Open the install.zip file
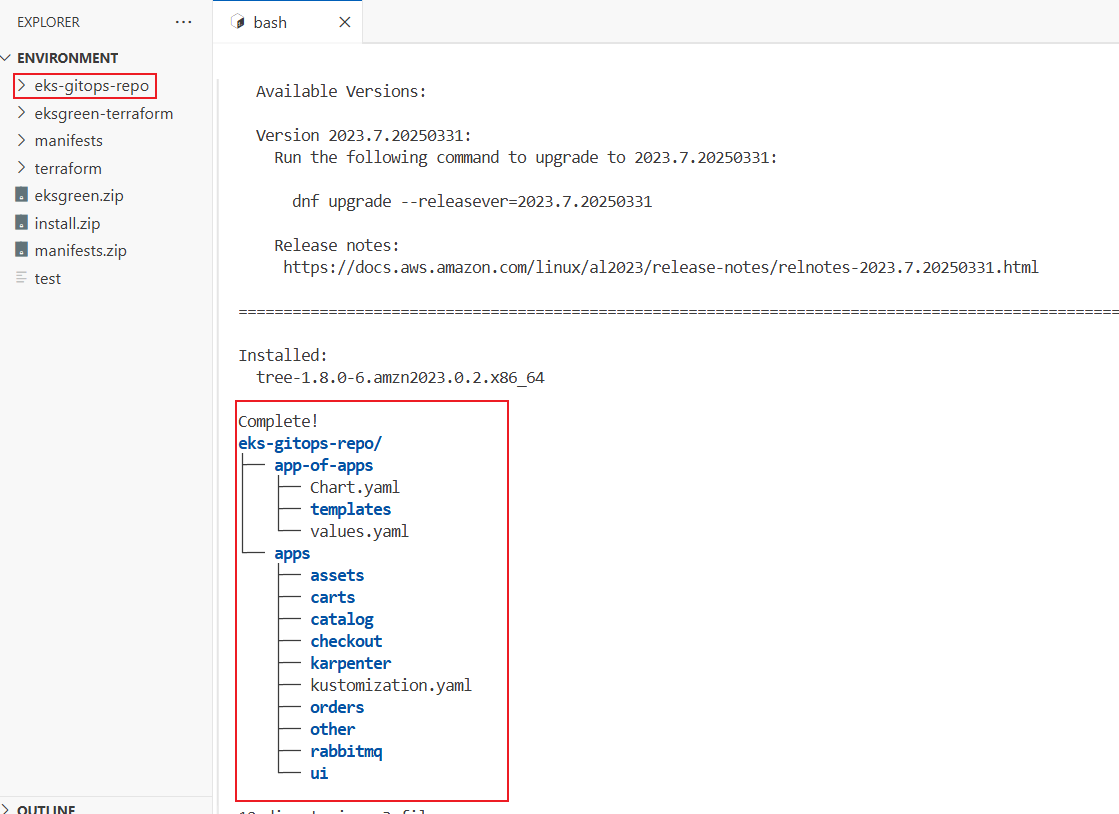 (x=68, y=223)
